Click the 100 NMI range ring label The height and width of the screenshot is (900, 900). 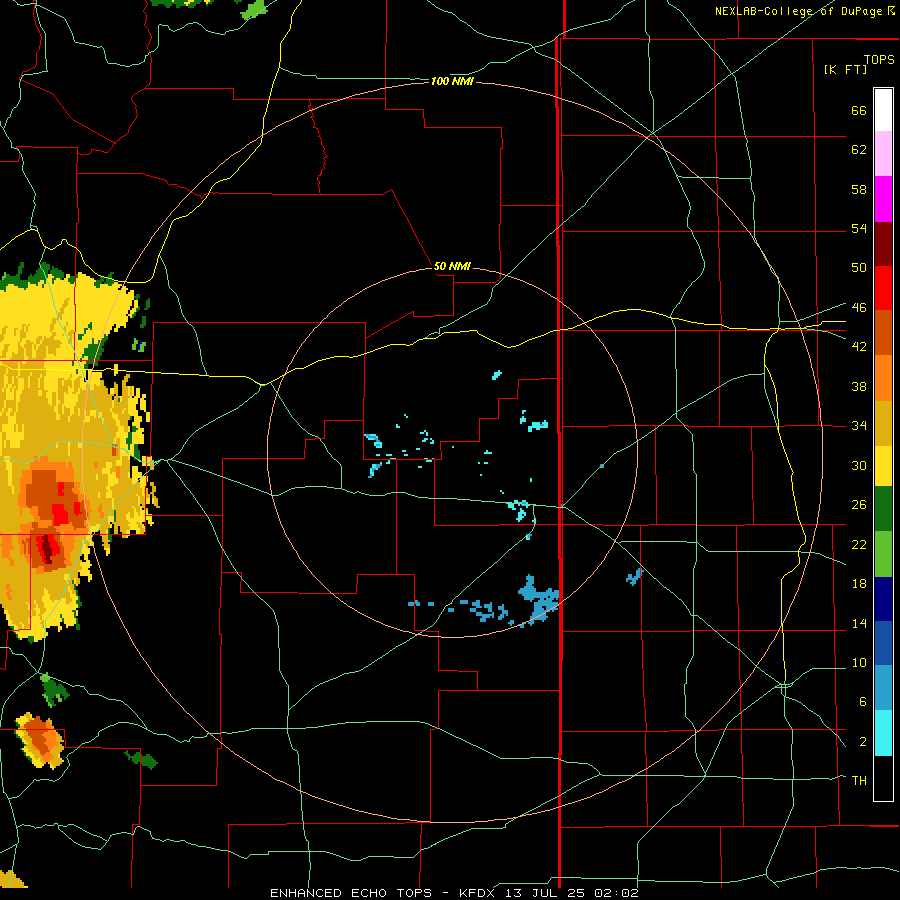click(x=452, y=82)
